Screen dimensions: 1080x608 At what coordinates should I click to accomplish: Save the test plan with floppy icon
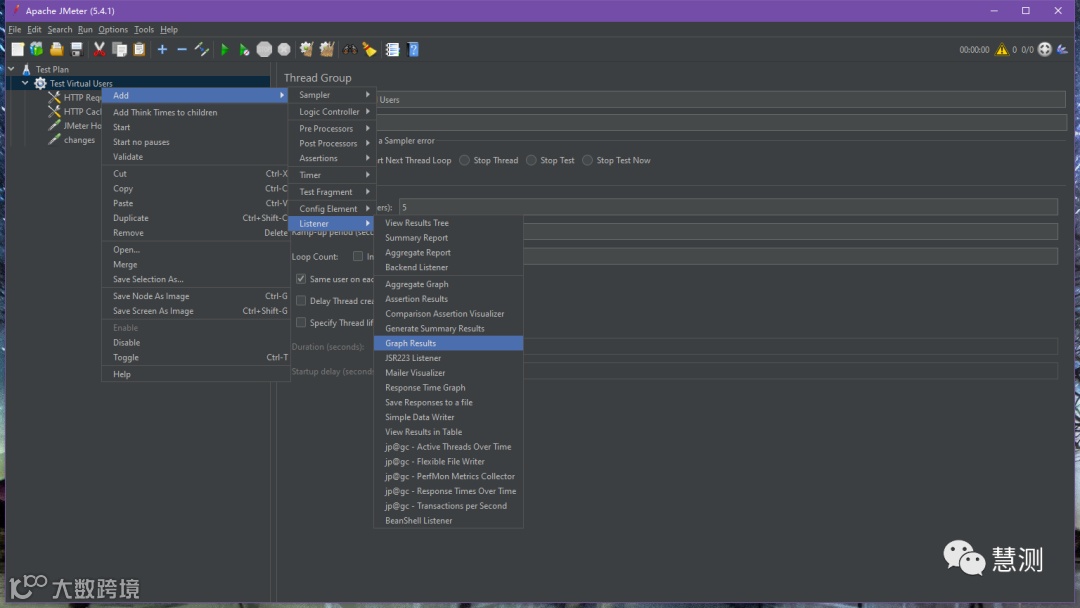76,49
